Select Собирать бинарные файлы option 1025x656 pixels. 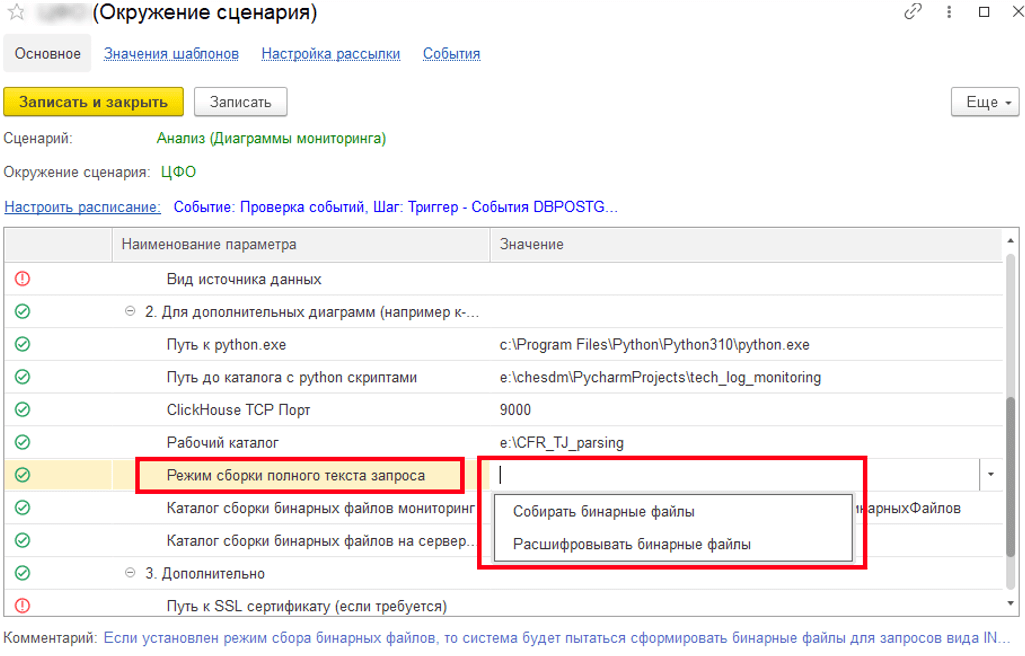pos(603,511)
